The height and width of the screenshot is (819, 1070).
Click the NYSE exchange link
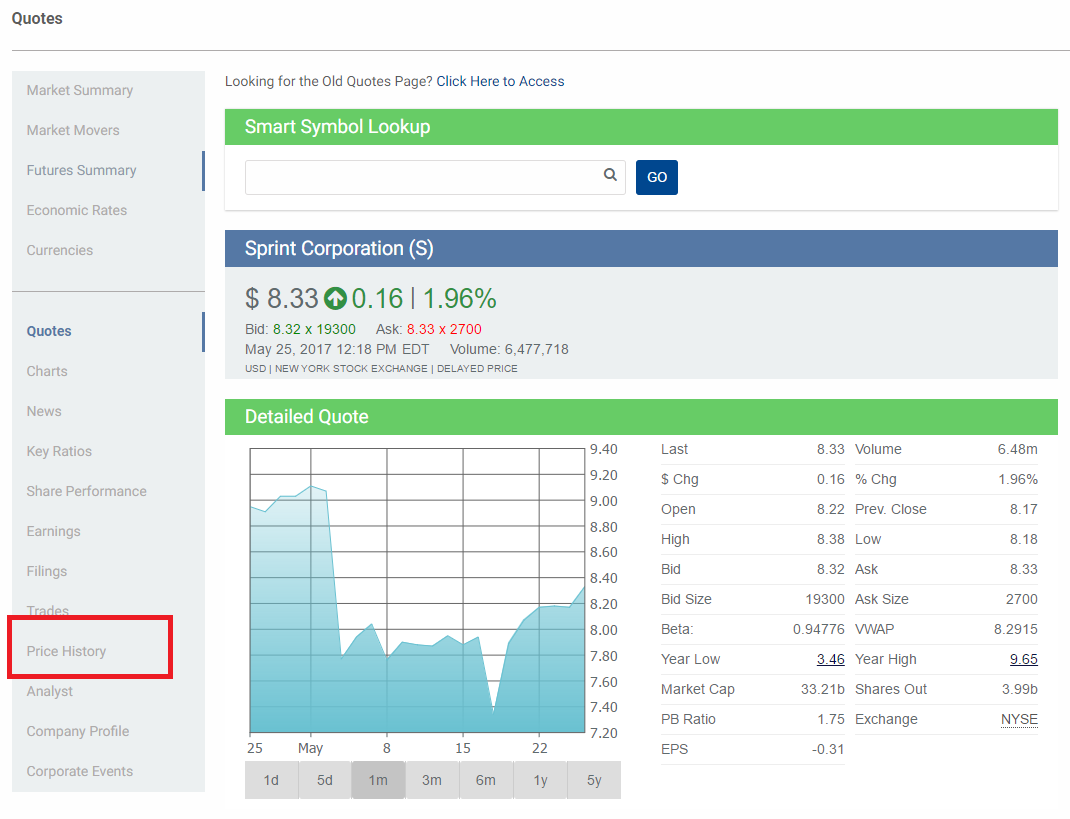(x=1020, y=719)
